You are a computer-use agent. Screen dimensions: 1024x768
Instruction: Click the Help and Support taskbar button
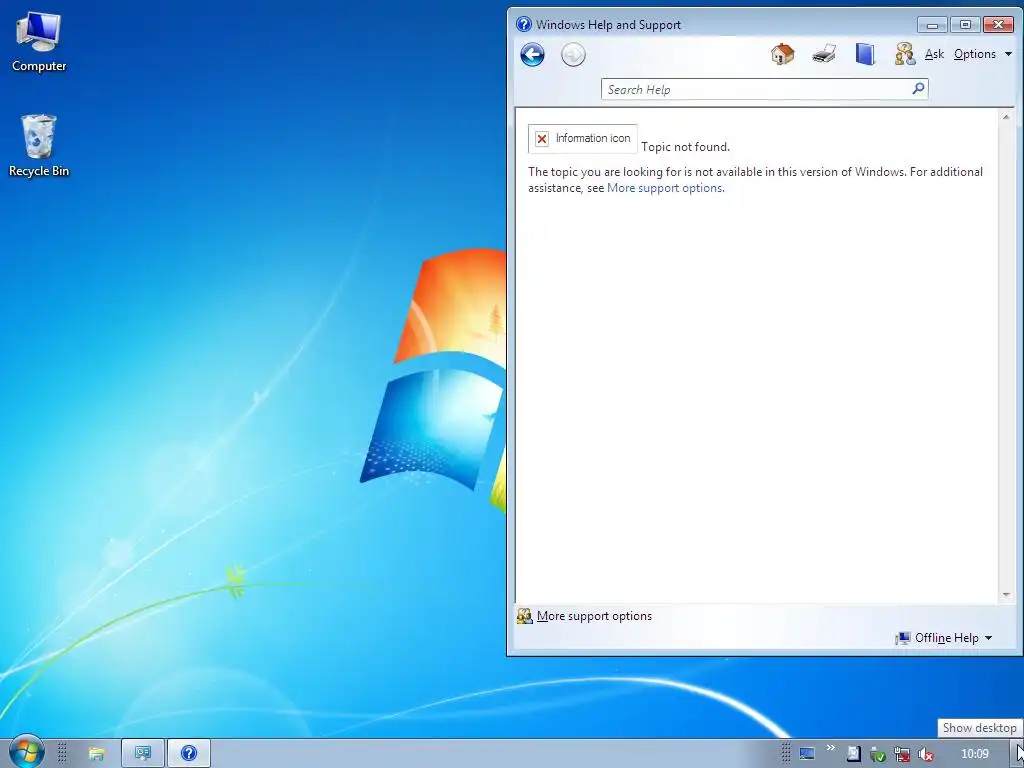coord(189,754)
